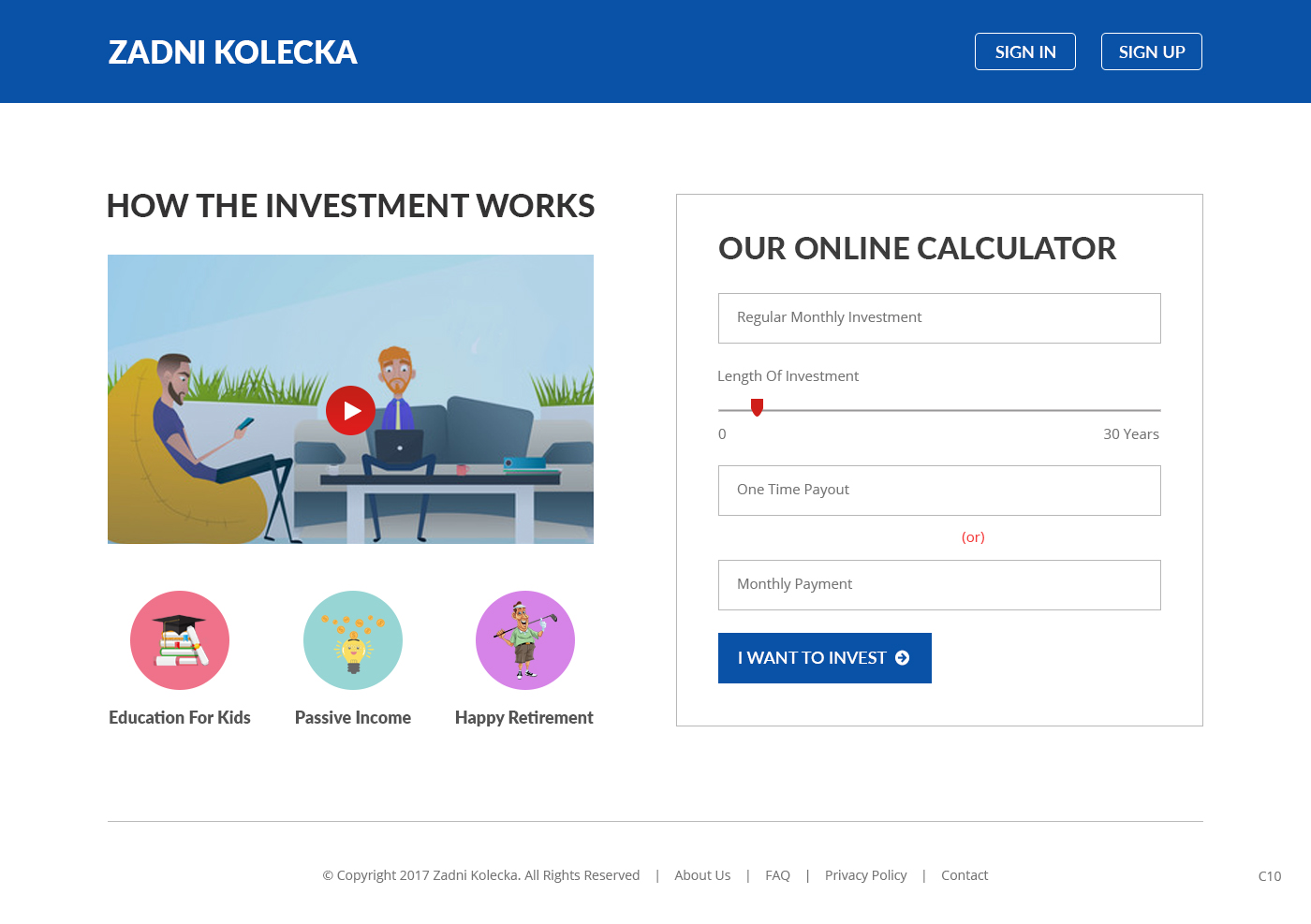This screenshot has width=1311, height=924.
Task: Open the About Us footer link
Action: [702, 875]
